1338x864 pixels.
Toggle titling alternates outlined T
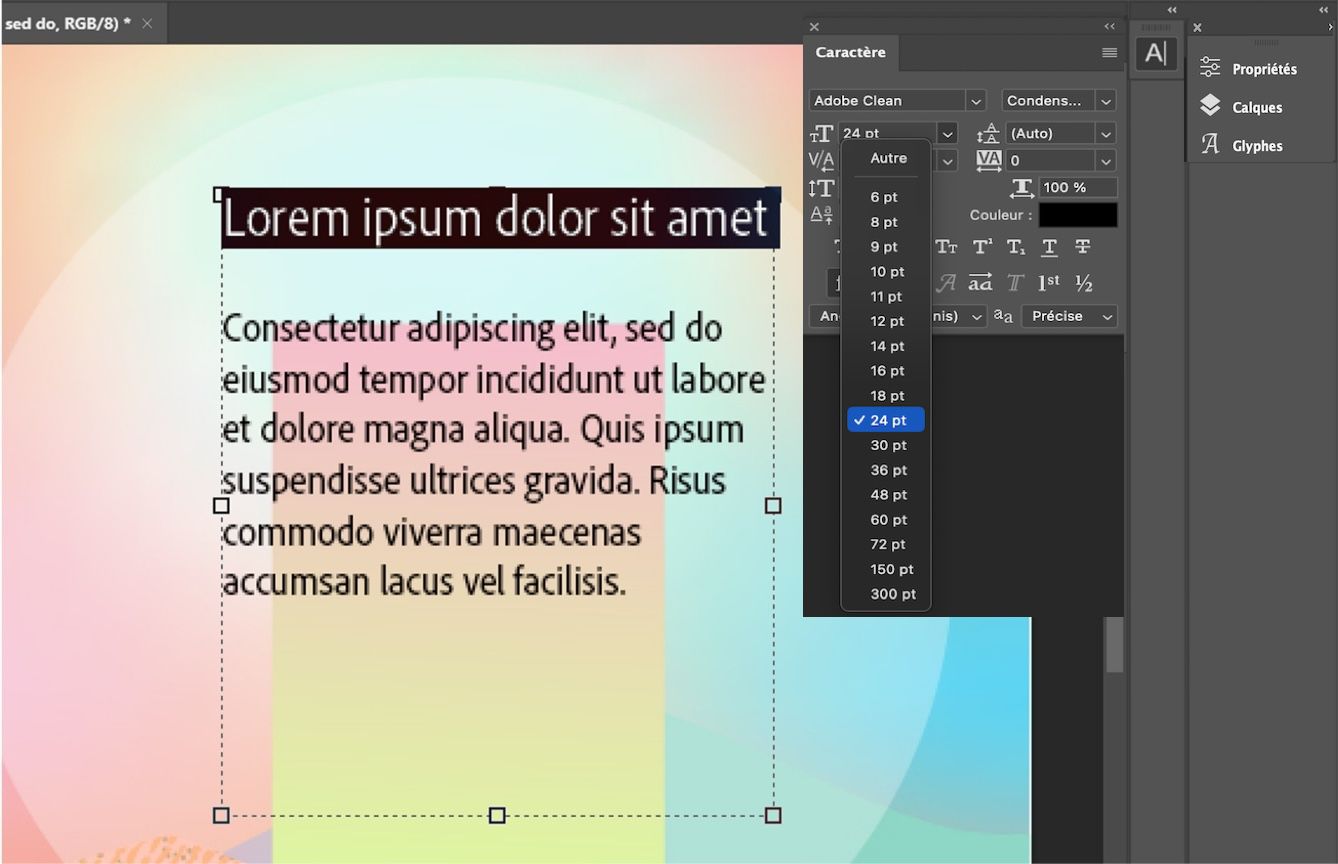tap(1015, 283)
